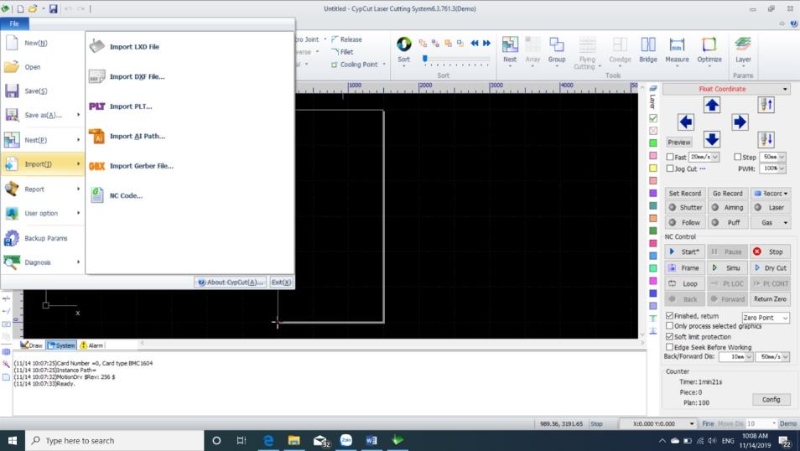Open the Optimize tool
This screenshot has height=451, width=800.
coord(710,49)
